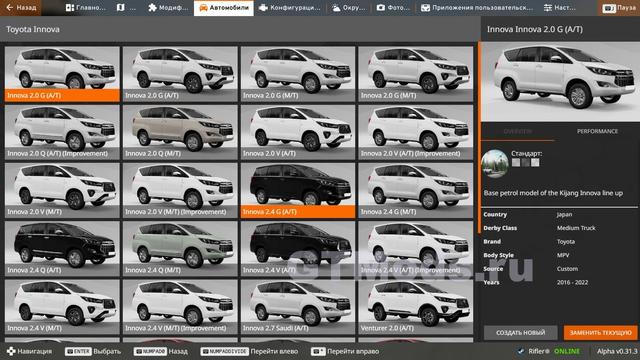Select the green Innova 2.4 Q (M/T)
The width and height of the screenshot is (640, 360).
(x=180, y=249)
